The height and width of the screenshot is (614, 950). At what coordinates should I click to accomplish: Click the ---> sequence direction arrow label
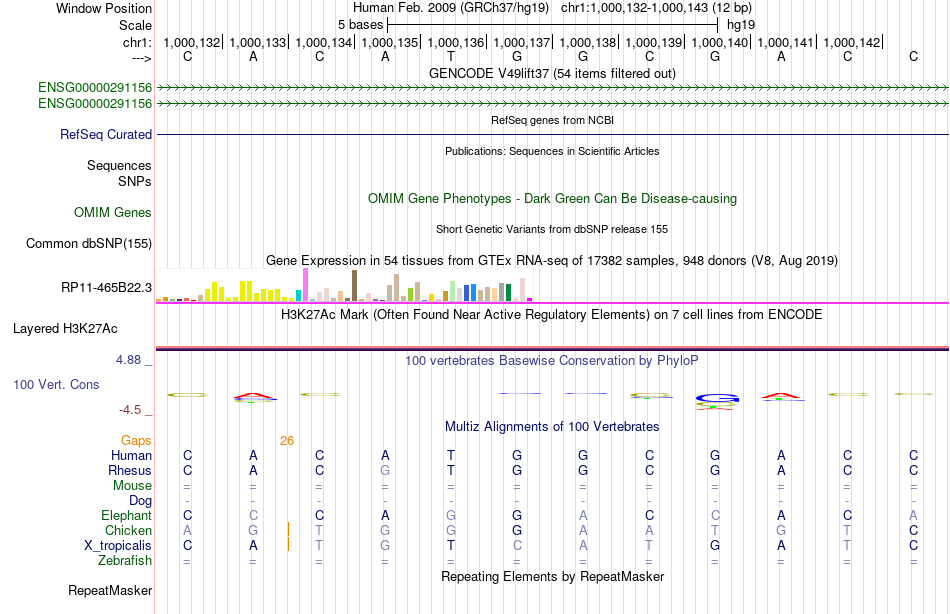coord(142,58)
